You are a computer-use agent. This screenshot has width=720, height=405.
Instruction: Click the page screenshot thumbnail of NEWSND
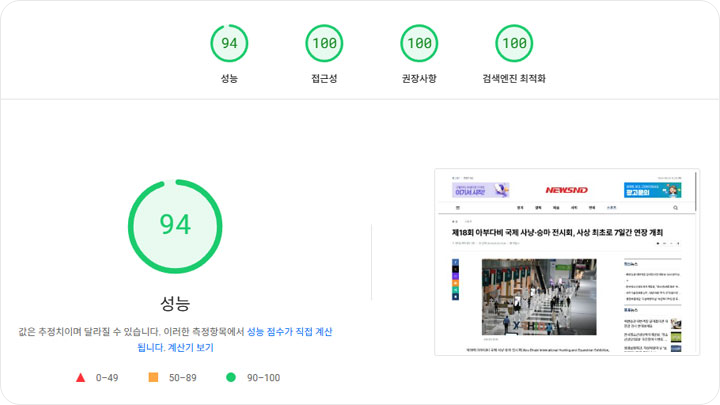click(567, 262)
